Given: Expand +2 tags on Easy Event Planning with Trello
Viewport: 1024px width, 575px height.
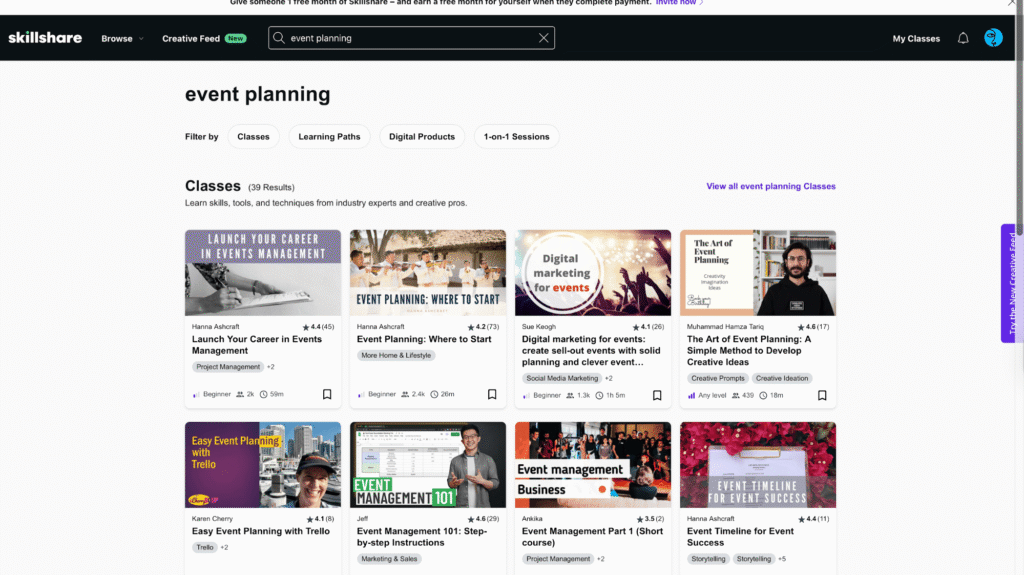Looking at the screenshot, I should [x=225, y=548].
